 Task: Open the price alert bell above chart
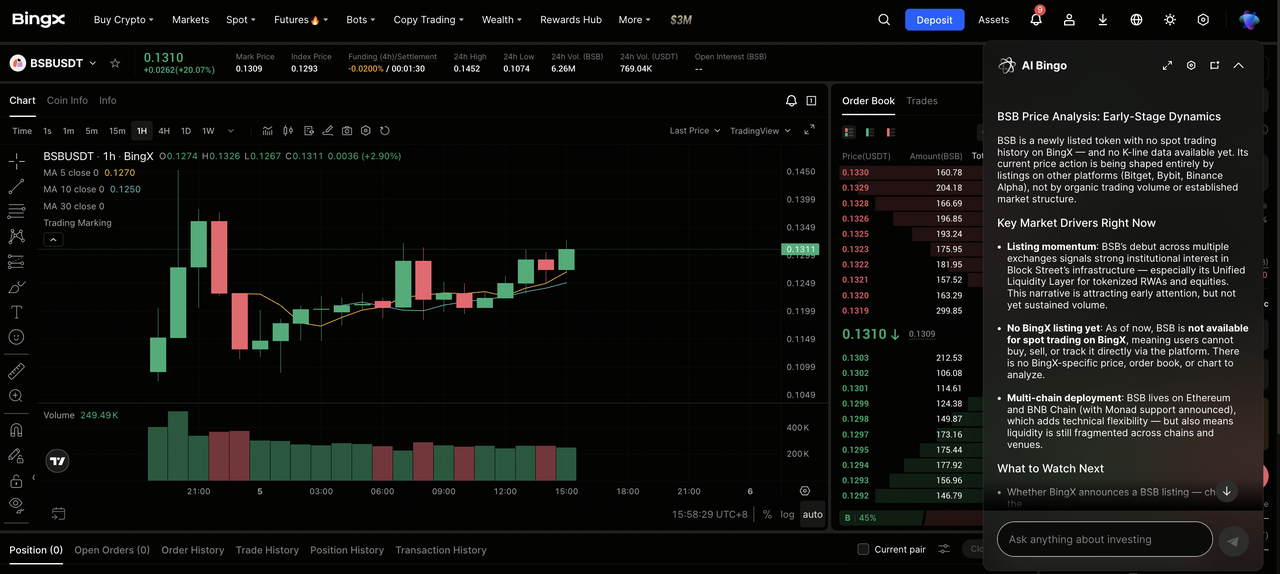pos(791,101)
